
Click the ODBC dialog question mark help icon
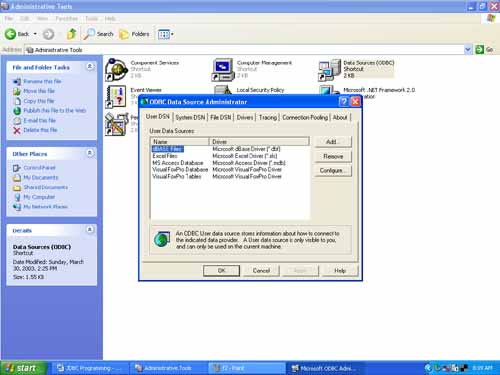tap(344, 101)
